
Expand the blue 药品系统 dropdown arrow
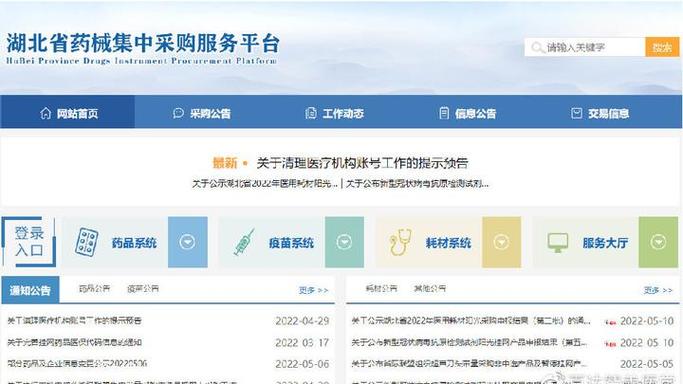(188, 242)
